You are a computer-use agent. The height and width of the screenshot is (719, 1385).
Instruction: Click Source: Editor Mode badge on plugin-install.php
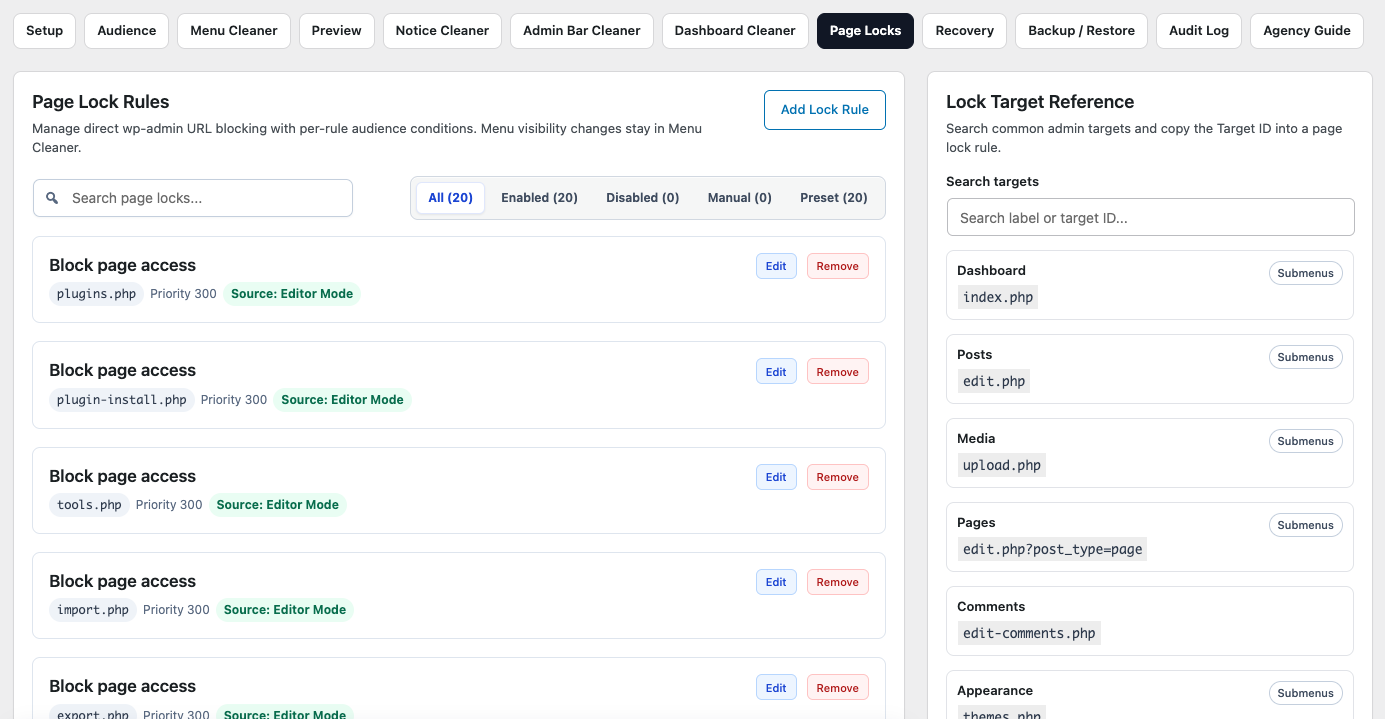tap(342, 400)
